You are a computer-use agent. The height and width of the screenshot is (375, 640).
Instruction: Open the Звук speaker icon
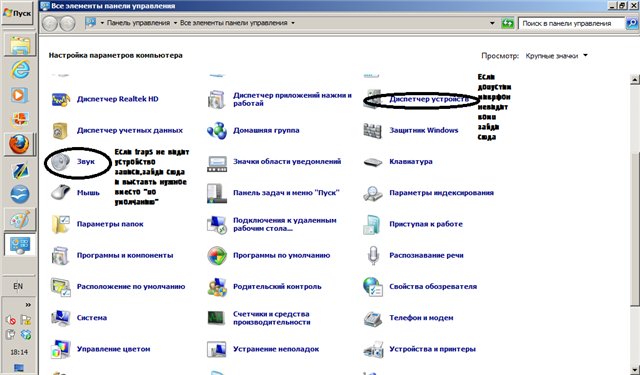click(60, 162)
